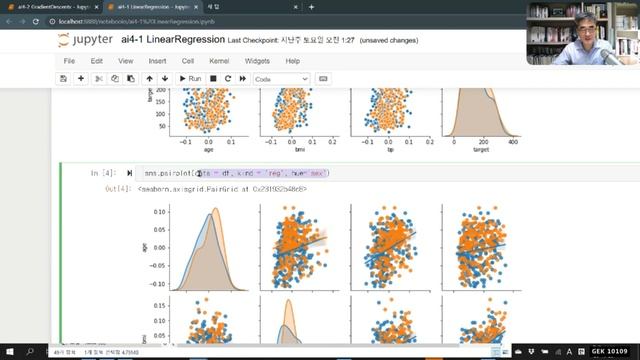Rename the notebook title ai4-1 LinearRegression

pyautogui.click(x=173, y=40)
